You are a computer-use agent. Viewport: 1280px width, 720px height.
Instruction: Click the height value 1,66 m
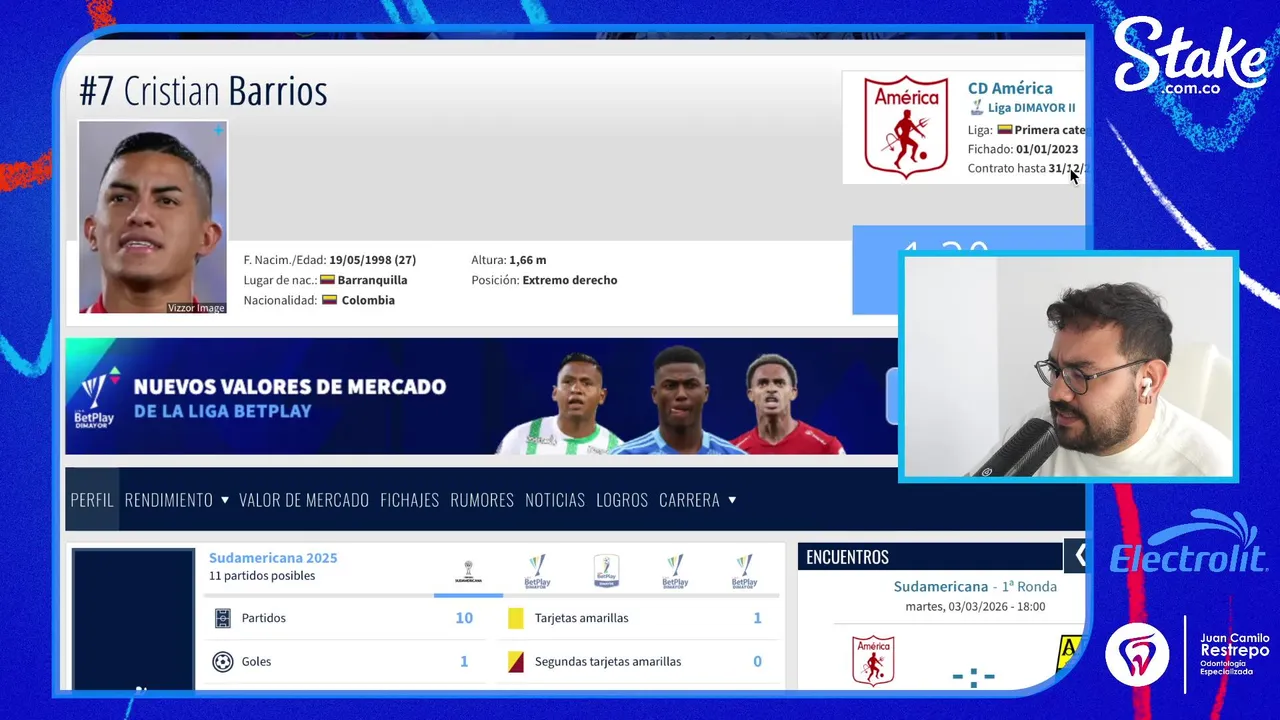[x=527, y=260]
